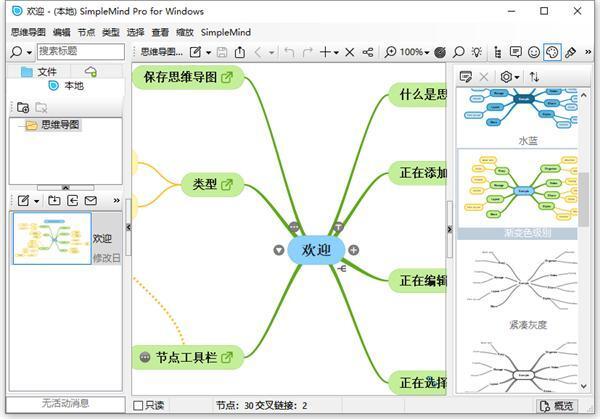Open the 选择 menu

point(135,32)
